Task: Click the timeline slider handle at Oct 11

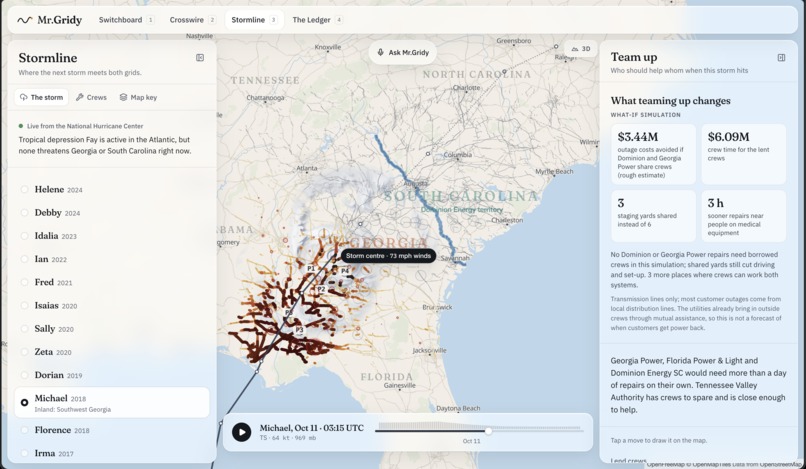Action: pyautogui.click(x=488, y=431)
